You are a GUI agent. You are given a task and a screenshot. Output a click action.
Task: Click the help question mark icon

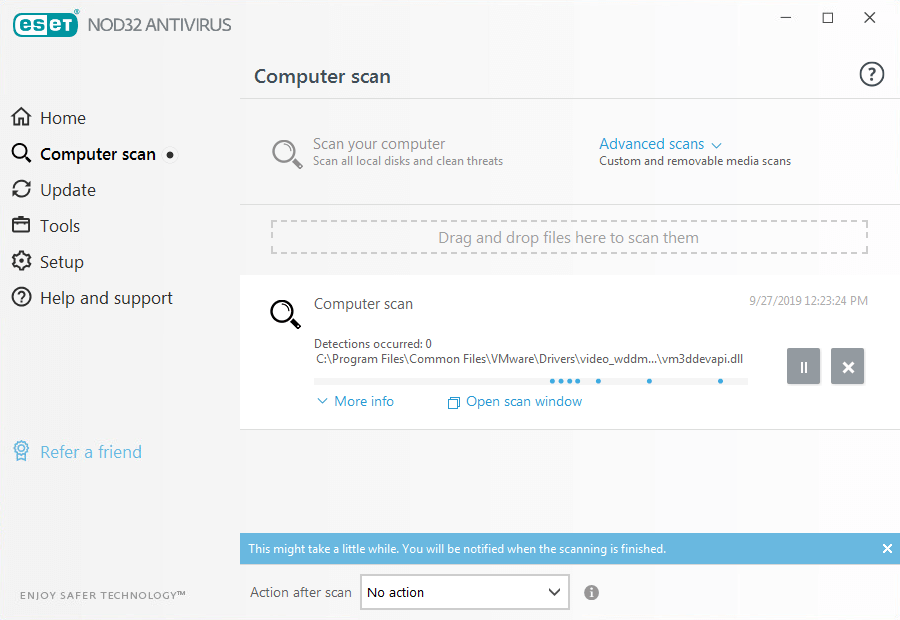(871, 74)
